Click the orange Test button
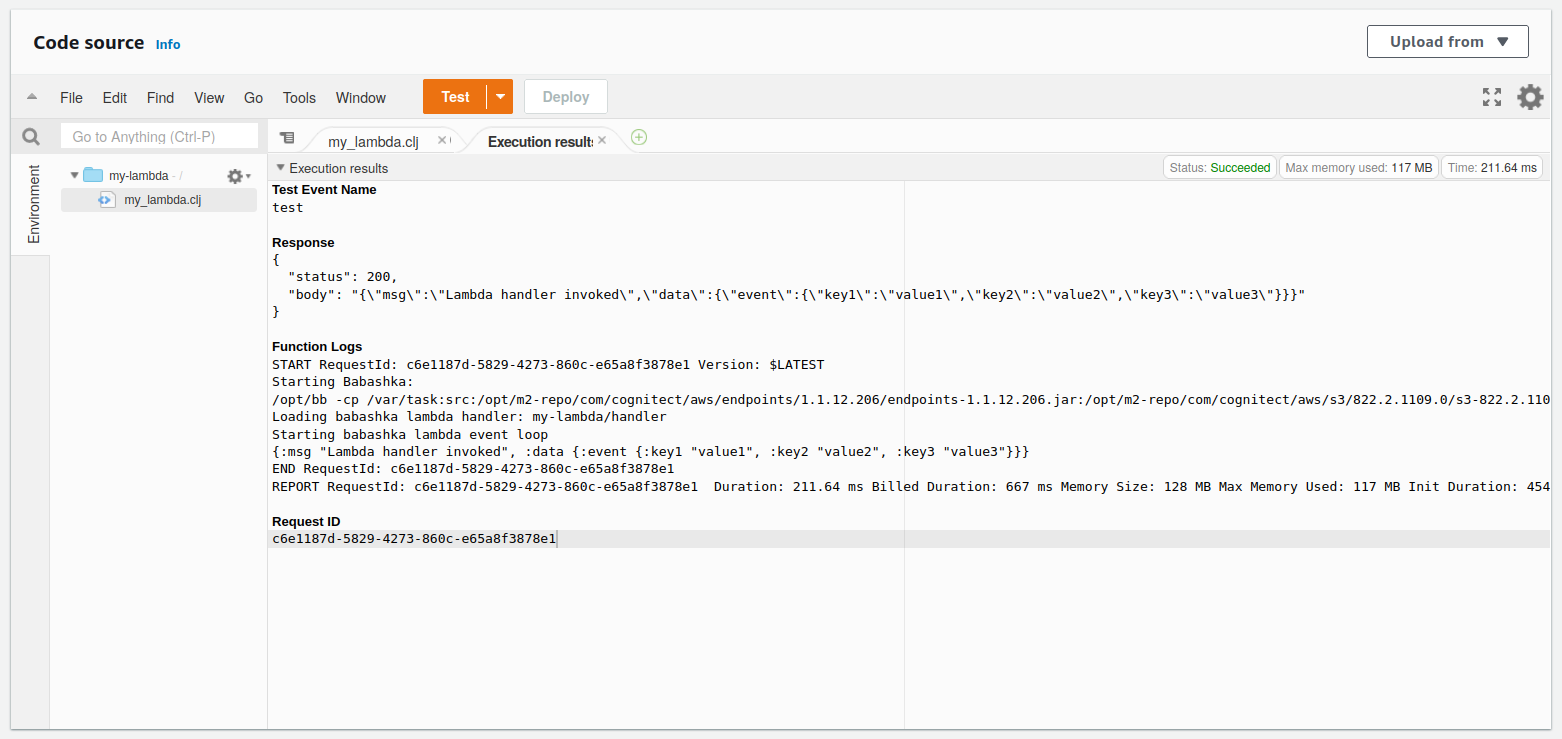1562x739 pixels. click(x=455, y=97)
